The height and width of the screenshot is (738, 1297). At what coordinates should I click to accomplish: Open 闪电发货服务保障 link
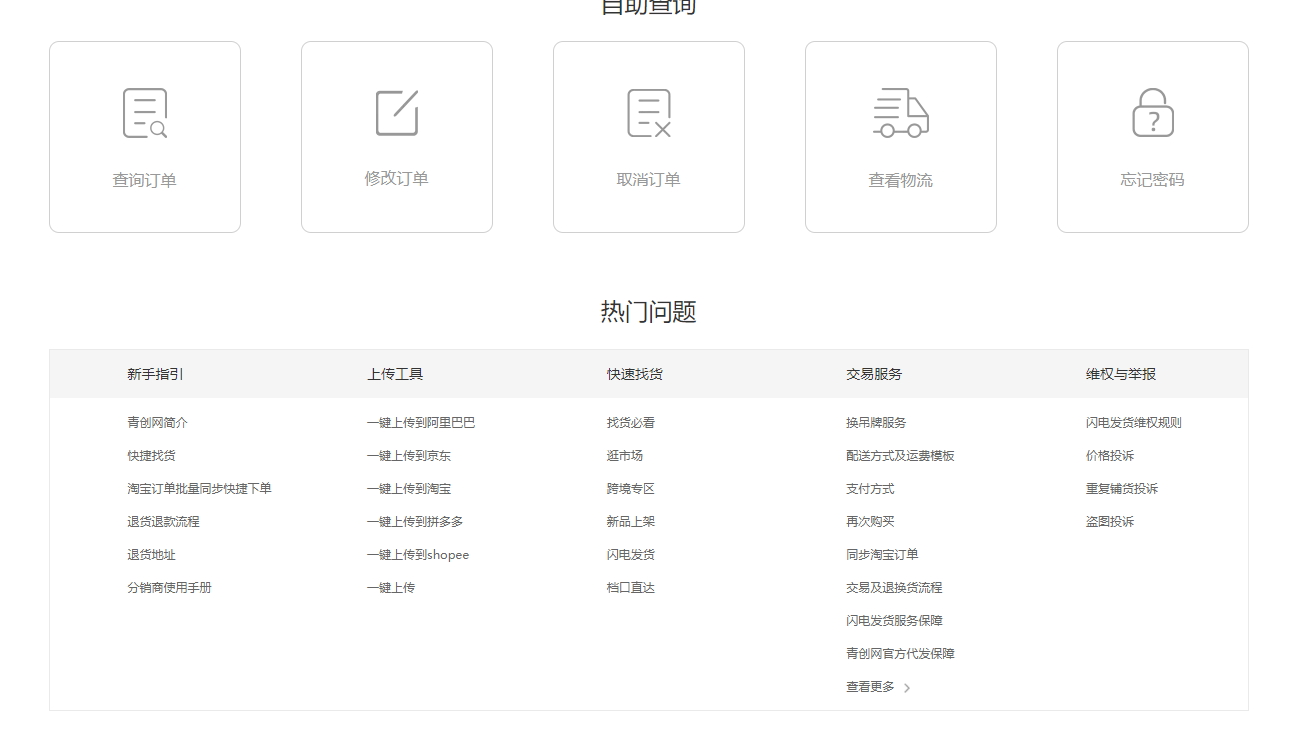894,621
